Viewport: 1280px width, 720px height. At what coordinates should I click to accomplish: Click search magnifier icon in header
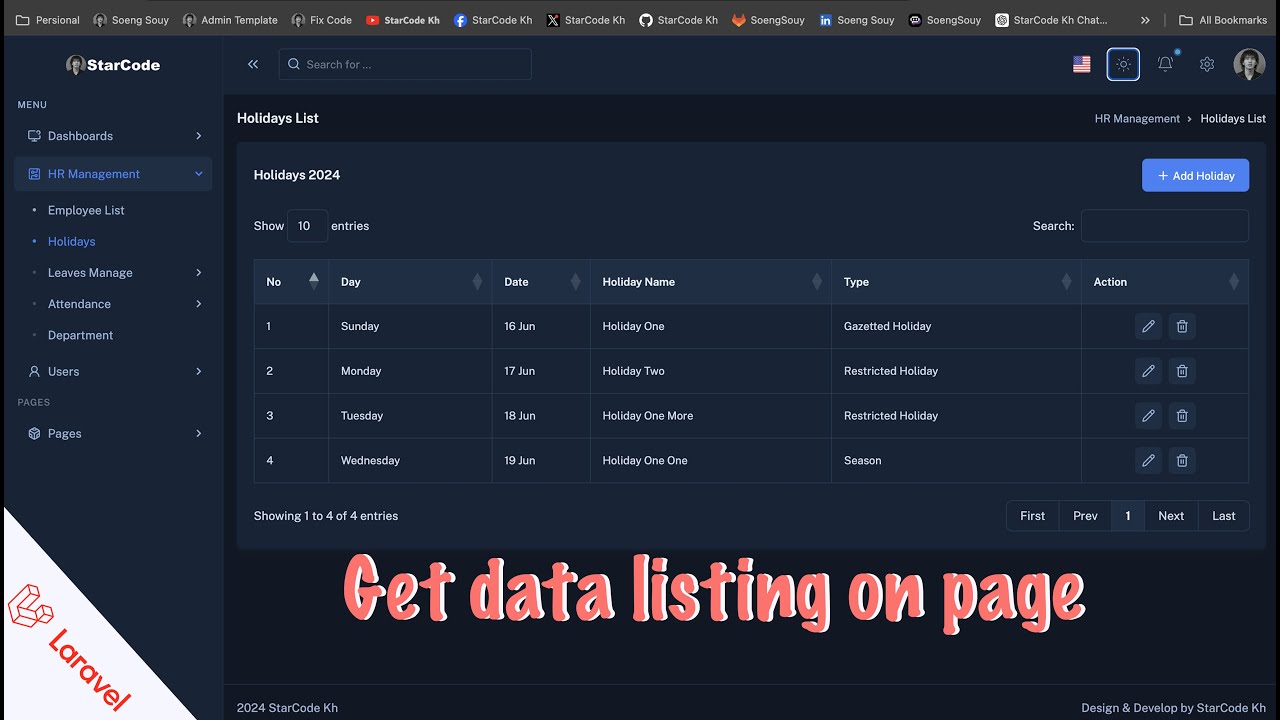point(294,64)
